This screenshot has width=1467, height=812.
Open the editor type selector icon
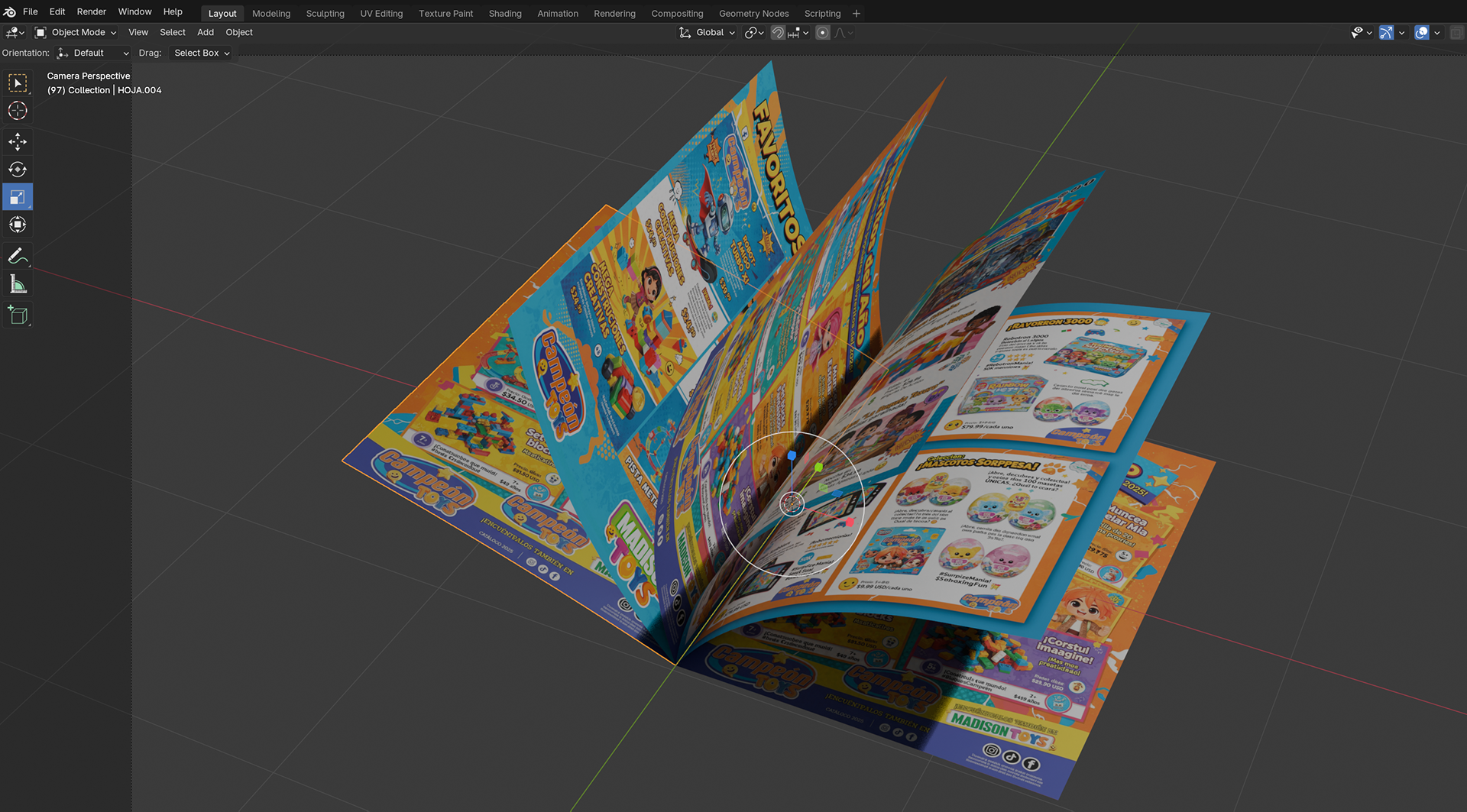tap(15, 33)
